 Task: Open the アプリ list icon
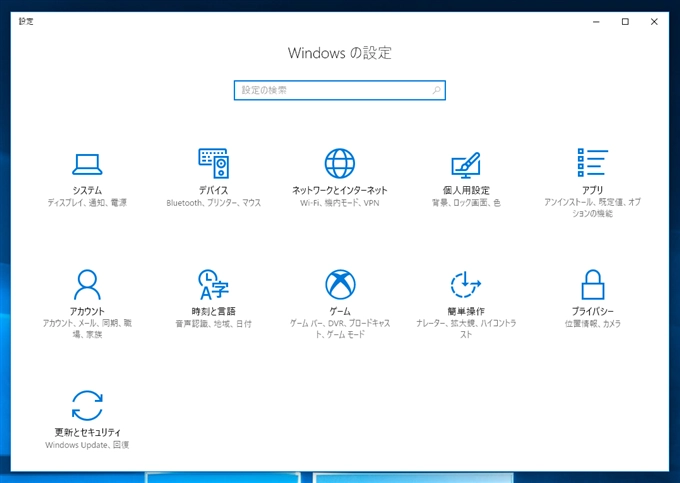pos(592,163)
